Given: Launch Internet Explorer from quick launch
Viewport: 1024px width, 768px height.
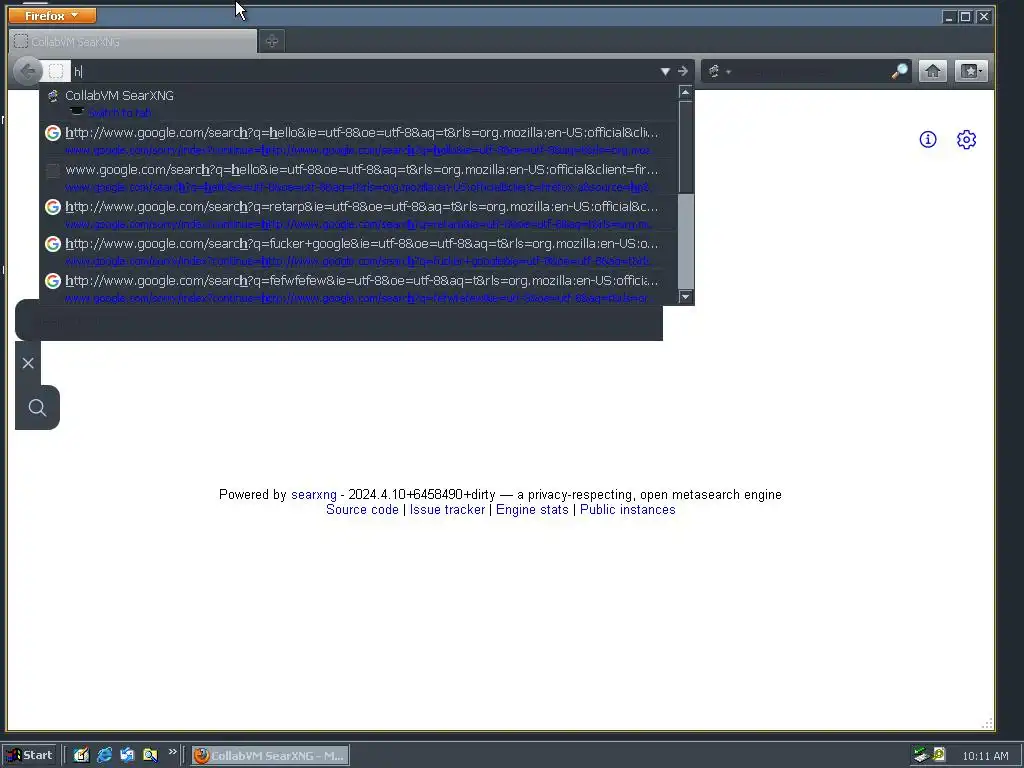Looking at the screenshot, I should [104, 755].
